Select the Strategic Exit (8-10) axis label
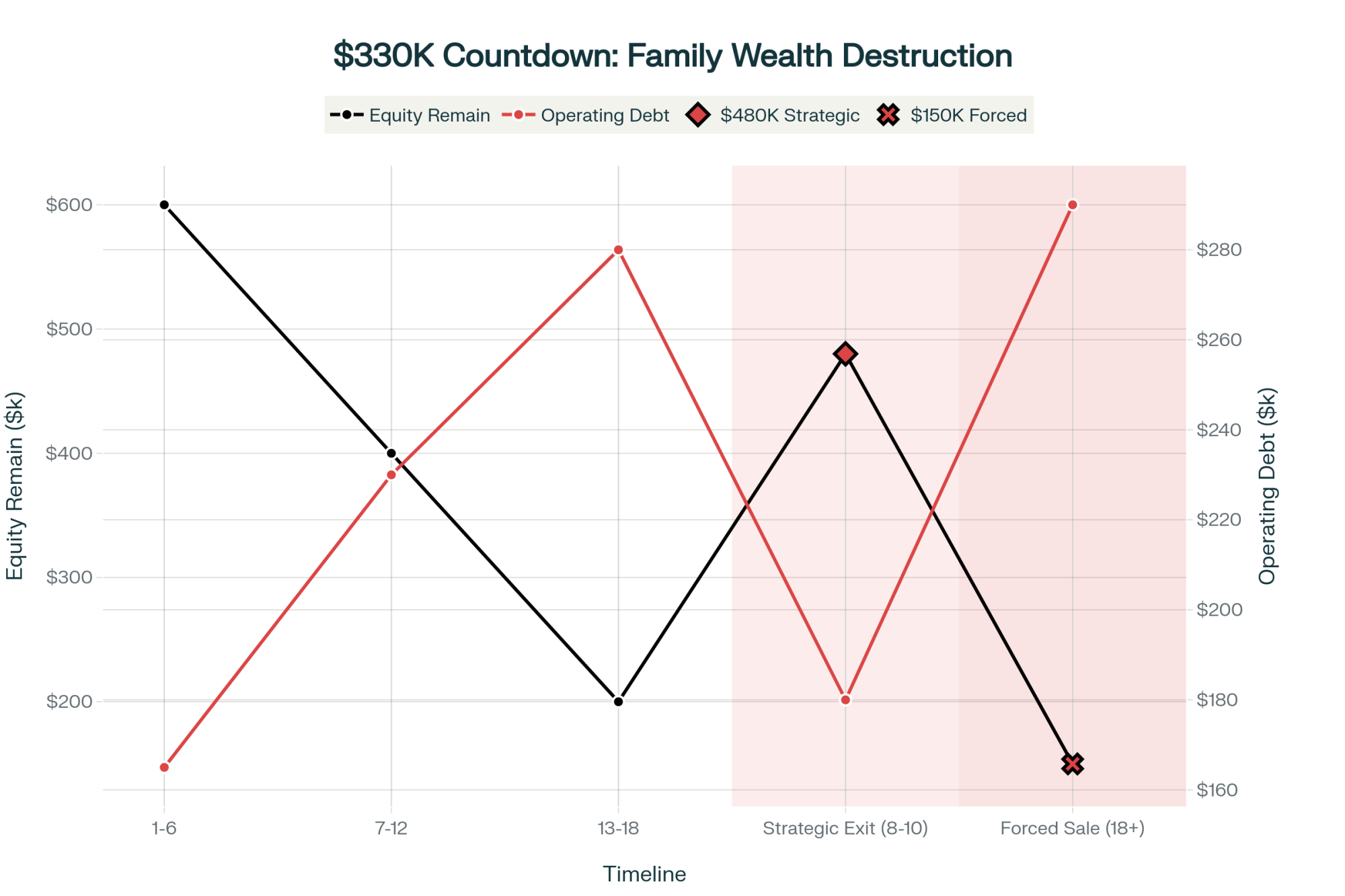Viewport: 1345px width, 896px height. click(x=845, y=828)
